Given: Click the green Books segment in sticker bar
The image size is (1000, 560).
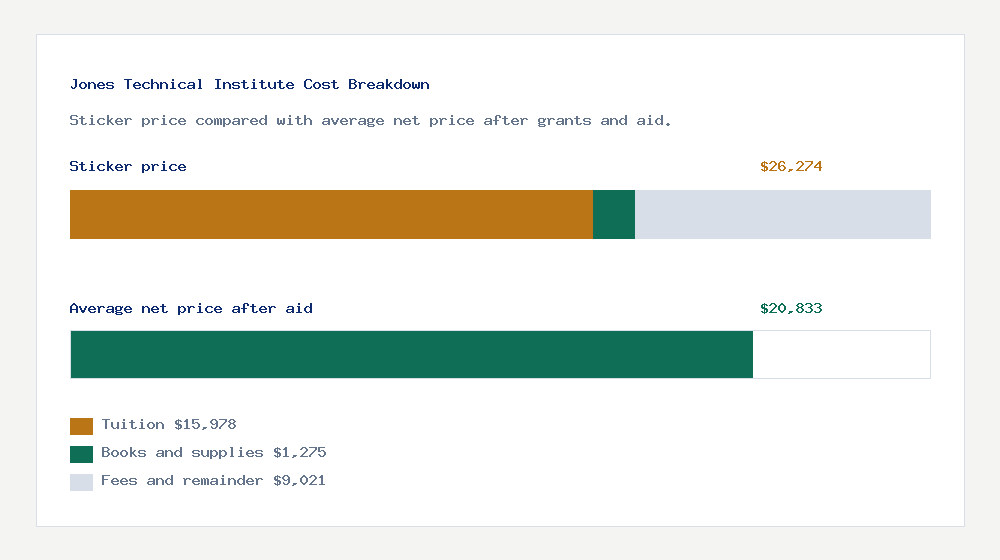Looking at the screenshot, I should tap(614, 215).
